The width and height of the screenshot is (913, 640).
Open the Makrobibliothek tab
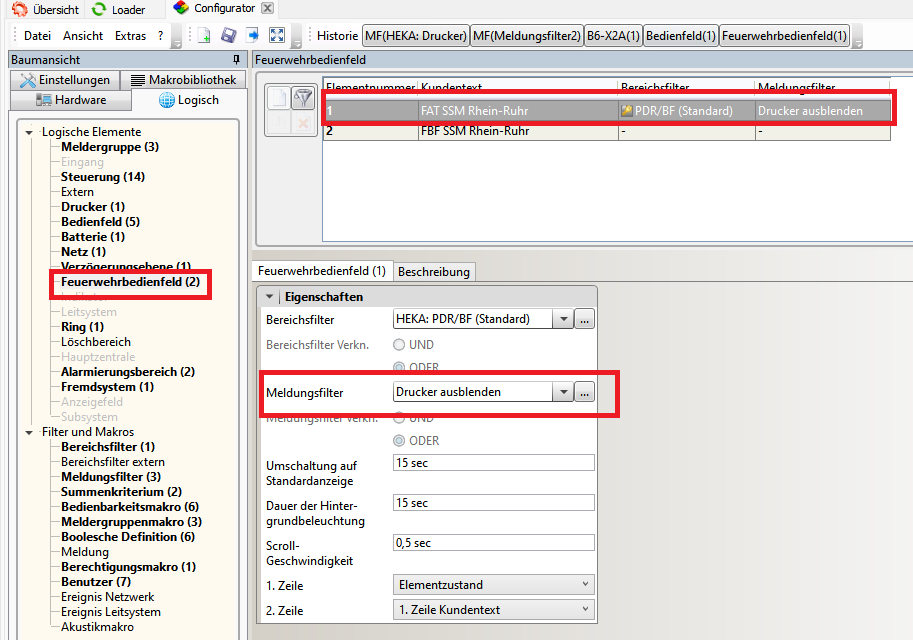(183, 80)
